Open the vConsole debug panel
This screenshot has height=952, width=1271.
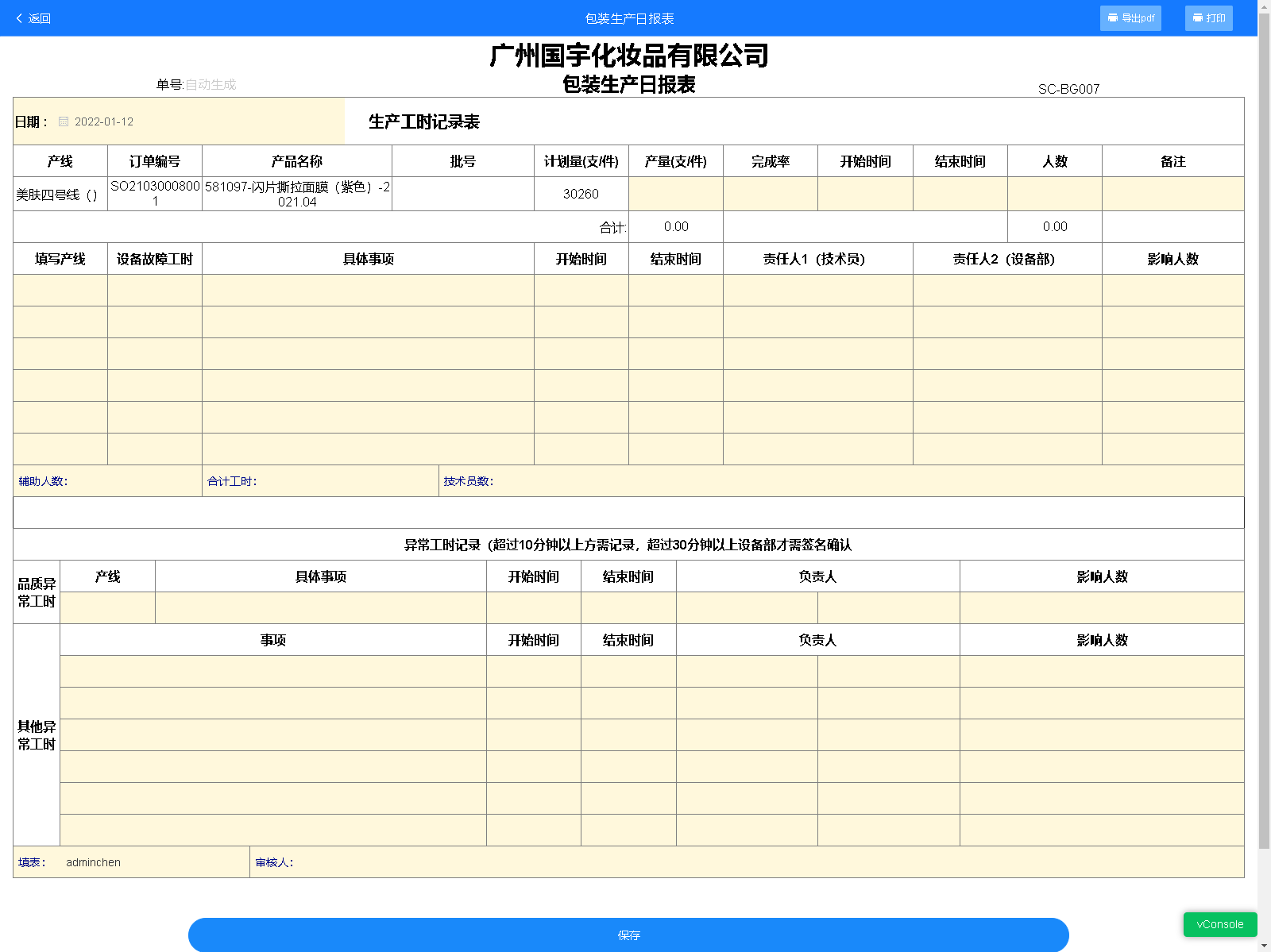point(1219,924)
